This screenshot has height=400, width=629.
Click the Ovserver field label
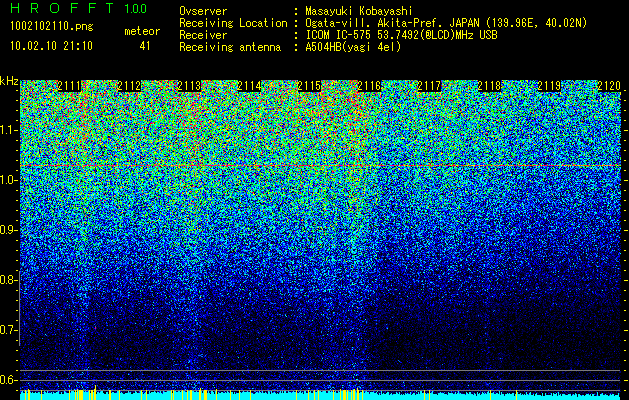(203, 12)
